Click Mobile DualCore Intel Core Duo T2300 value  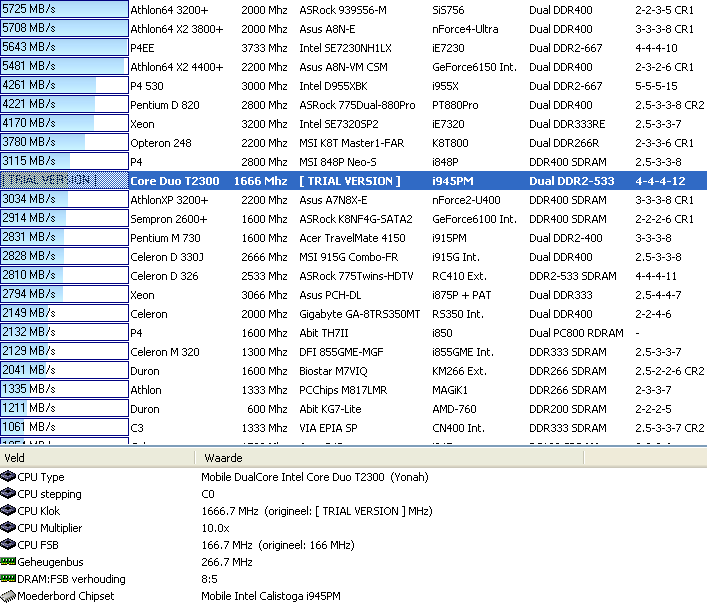coord(315,477)
